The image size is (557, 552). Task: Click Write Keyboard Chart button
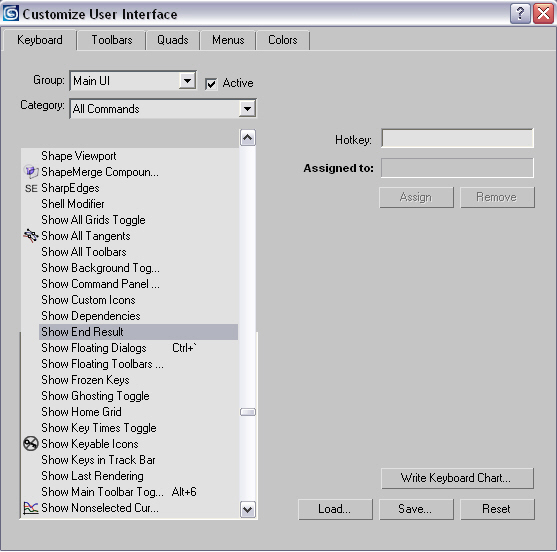point(457,478)
